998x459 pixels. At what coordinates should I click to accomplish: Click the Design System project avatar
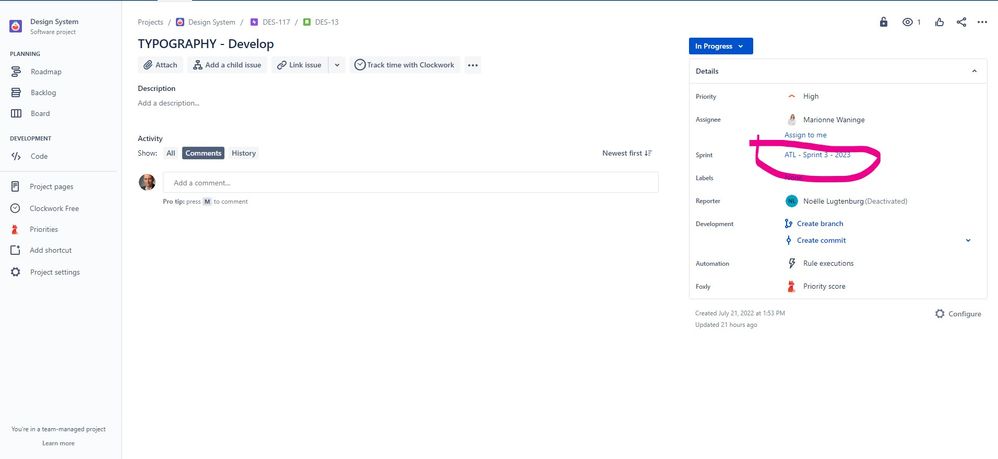pos(16,26)
